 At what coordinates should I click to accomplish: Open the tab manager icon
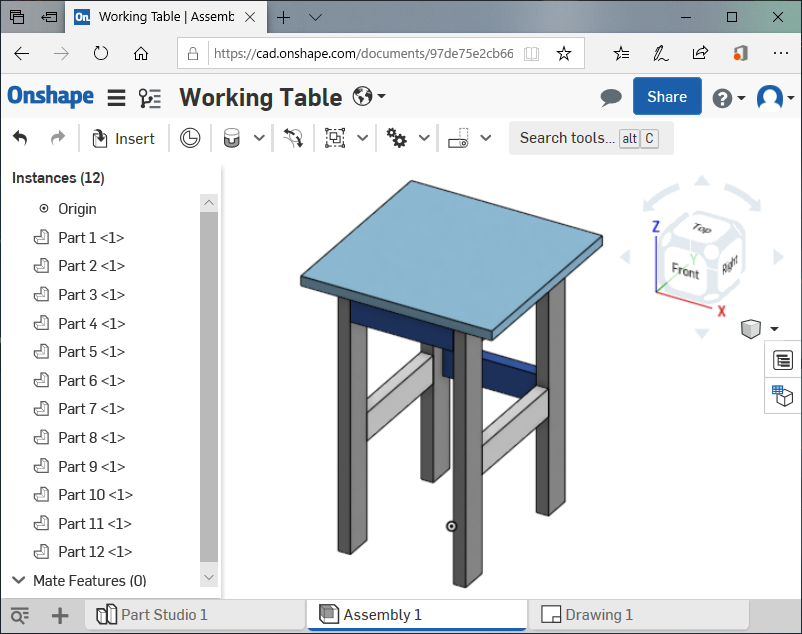[x=20, y=615]
